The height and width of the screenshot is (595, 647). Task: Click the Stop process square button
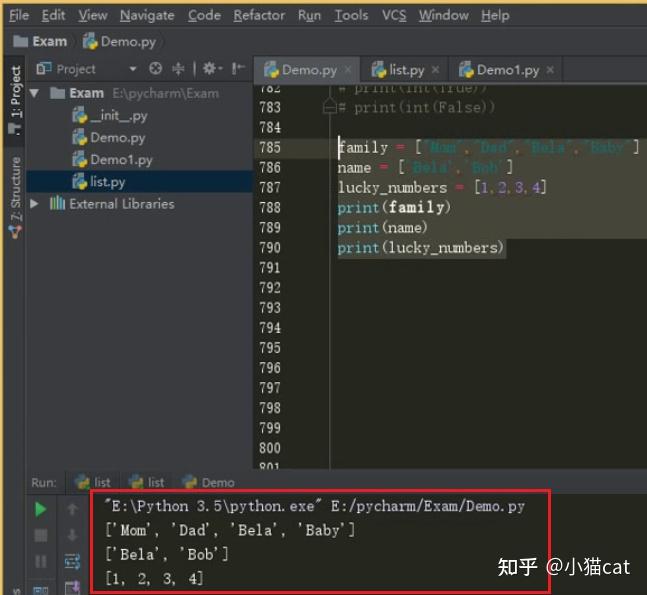pyautogui.click(x=40, y=535)
